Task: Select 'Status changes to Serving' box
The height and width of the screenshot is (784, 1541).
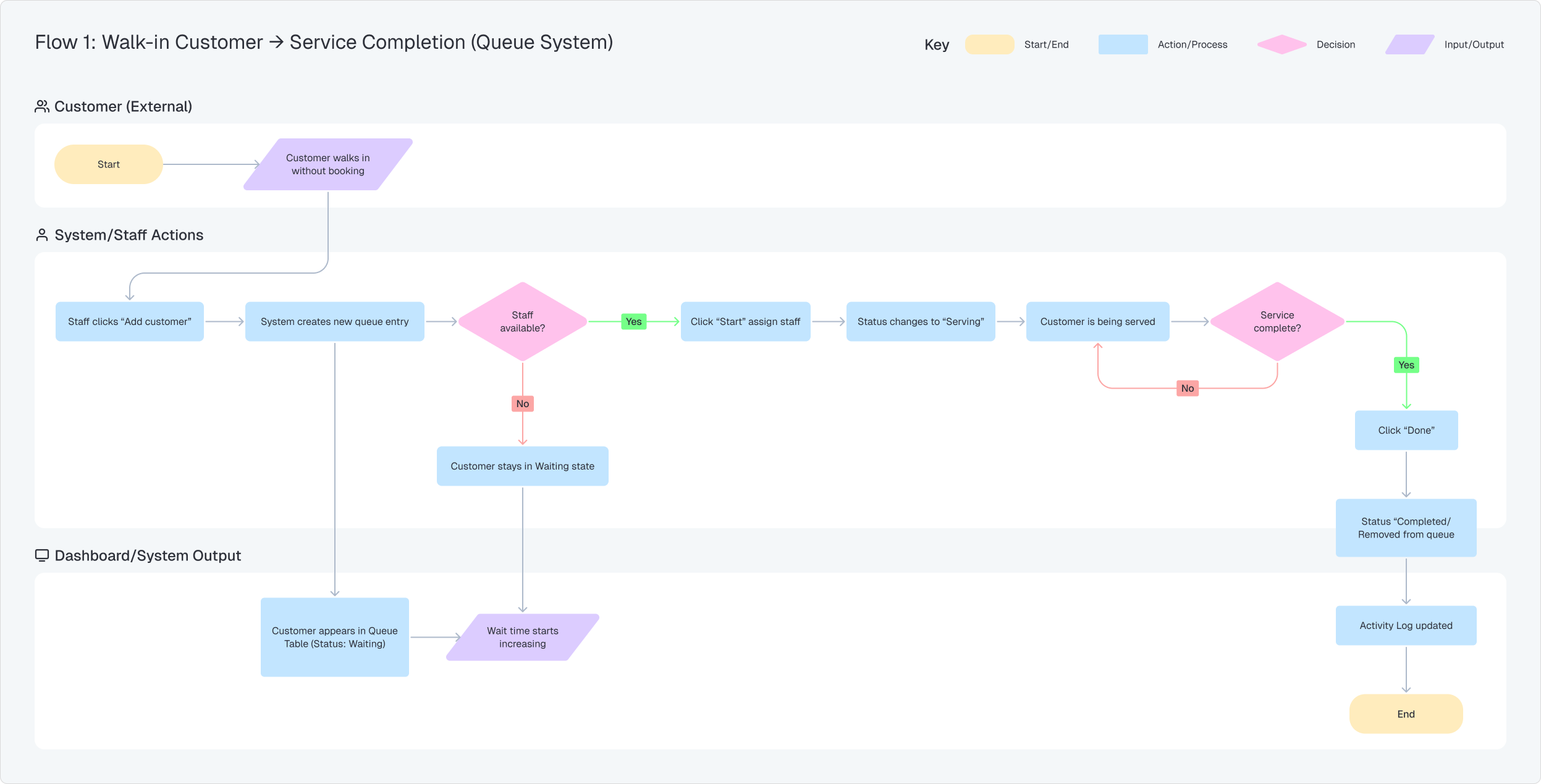Action: [921, 321]
